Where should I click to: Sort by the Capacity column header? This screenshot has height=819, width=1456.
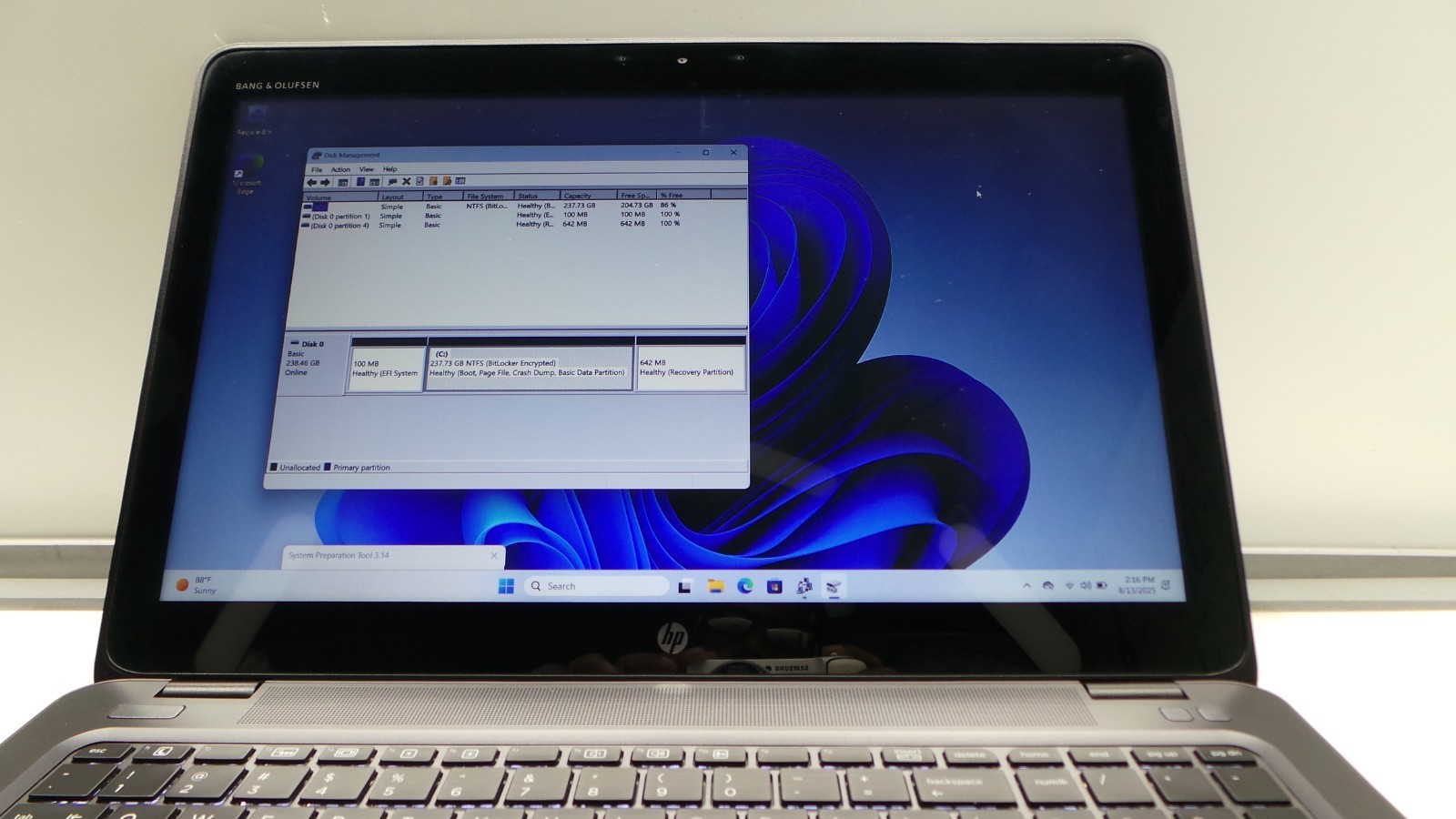[588, 196]
